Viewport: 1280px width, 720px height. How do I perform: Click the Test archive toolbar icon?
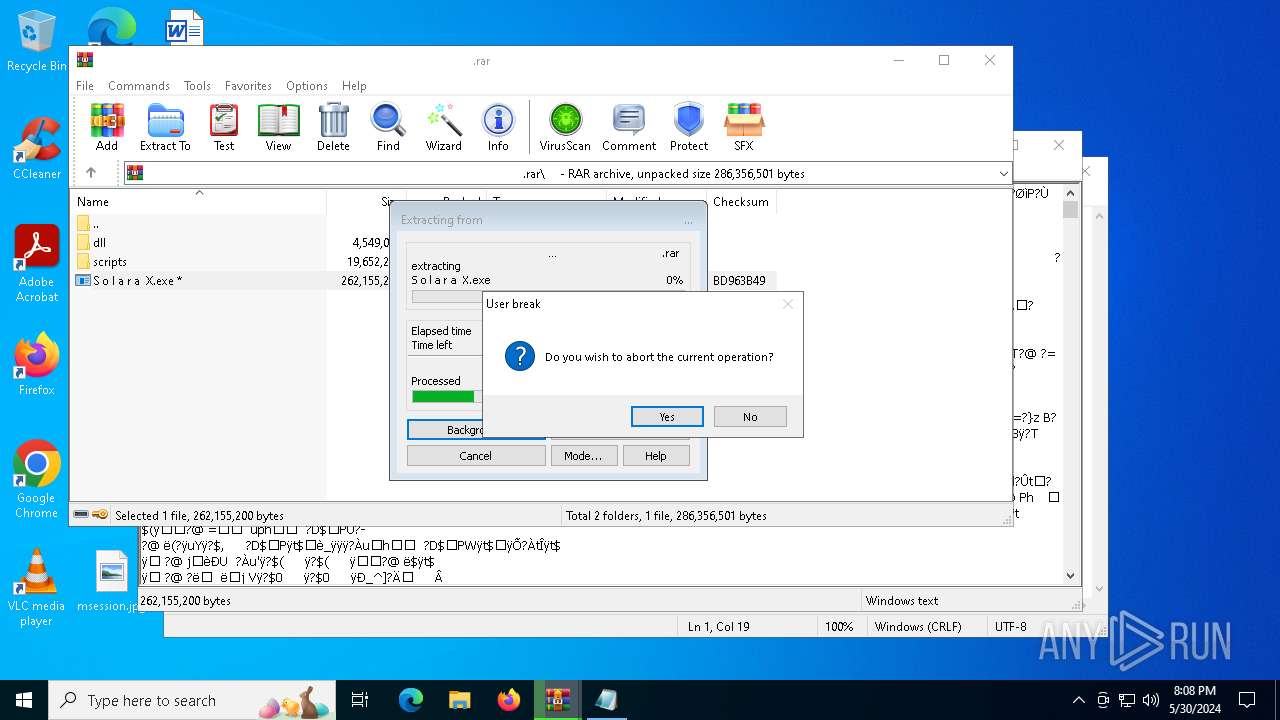point(224,127)
